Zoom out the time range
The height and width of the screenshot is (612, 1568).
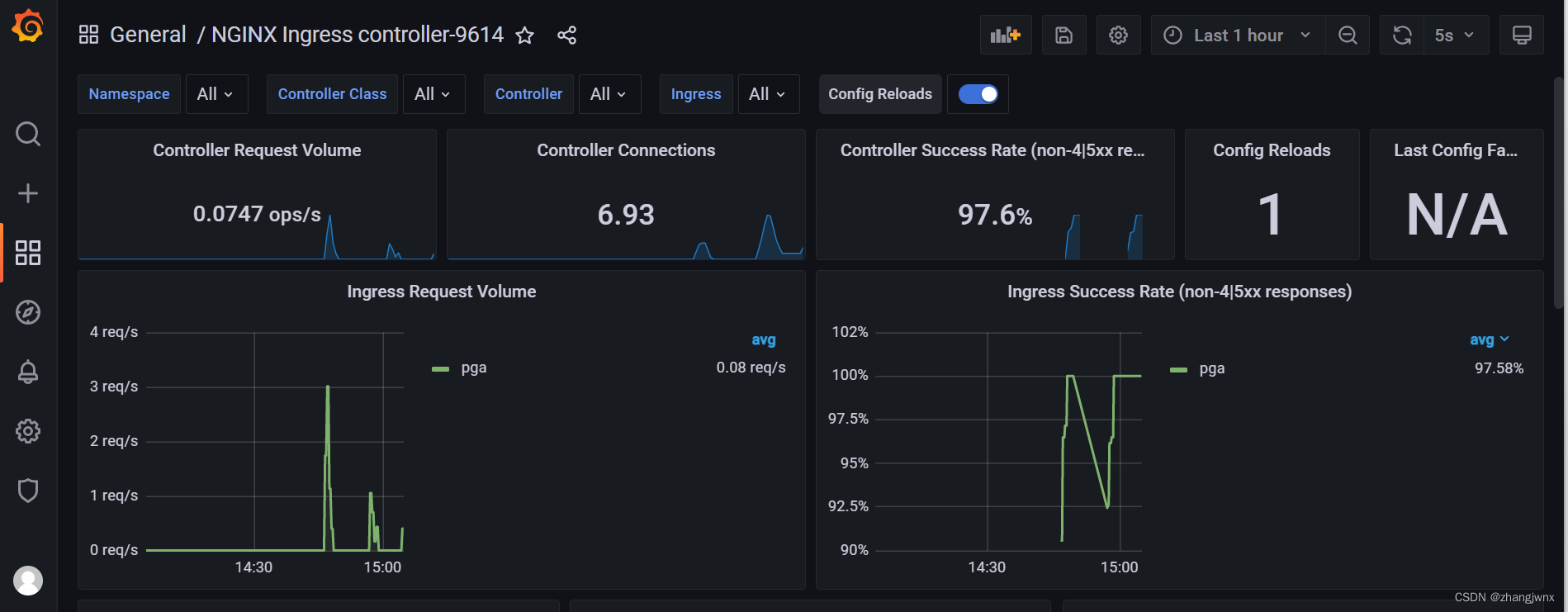point(1348,35)
